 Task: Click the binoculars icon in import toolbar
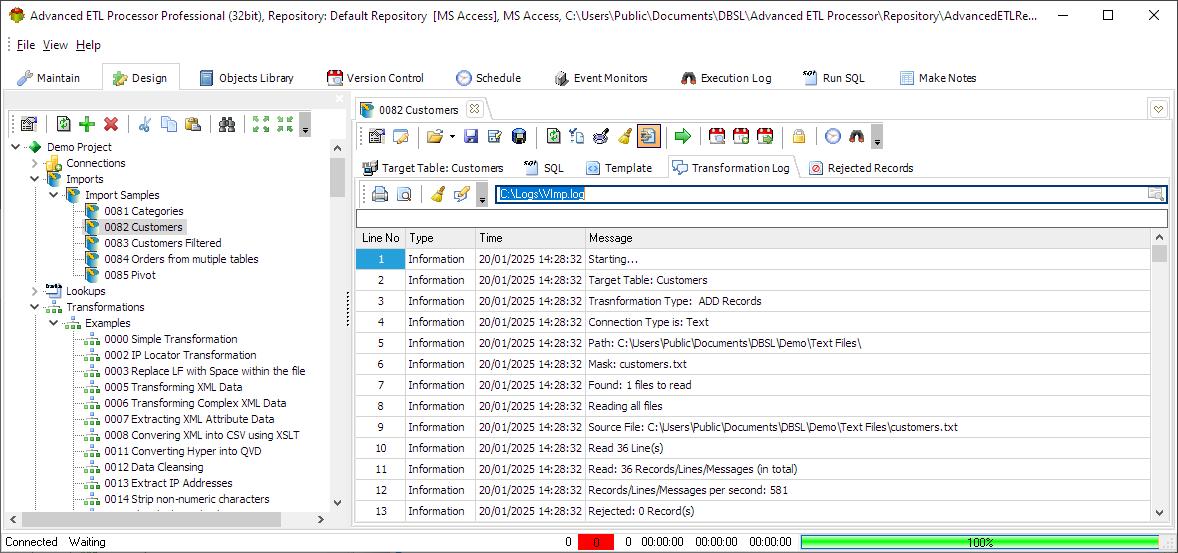coord(857,136)
